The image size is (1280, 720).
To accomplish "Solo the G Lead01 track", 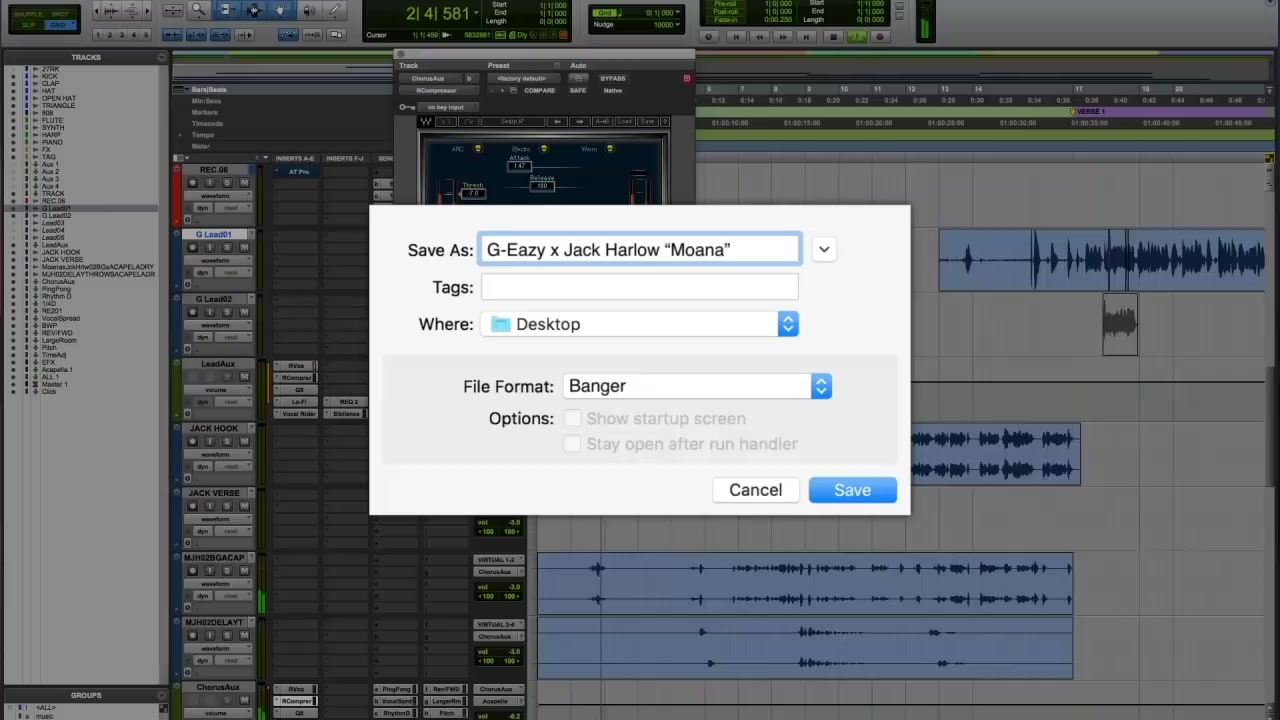I will click(x=227, y=247).
